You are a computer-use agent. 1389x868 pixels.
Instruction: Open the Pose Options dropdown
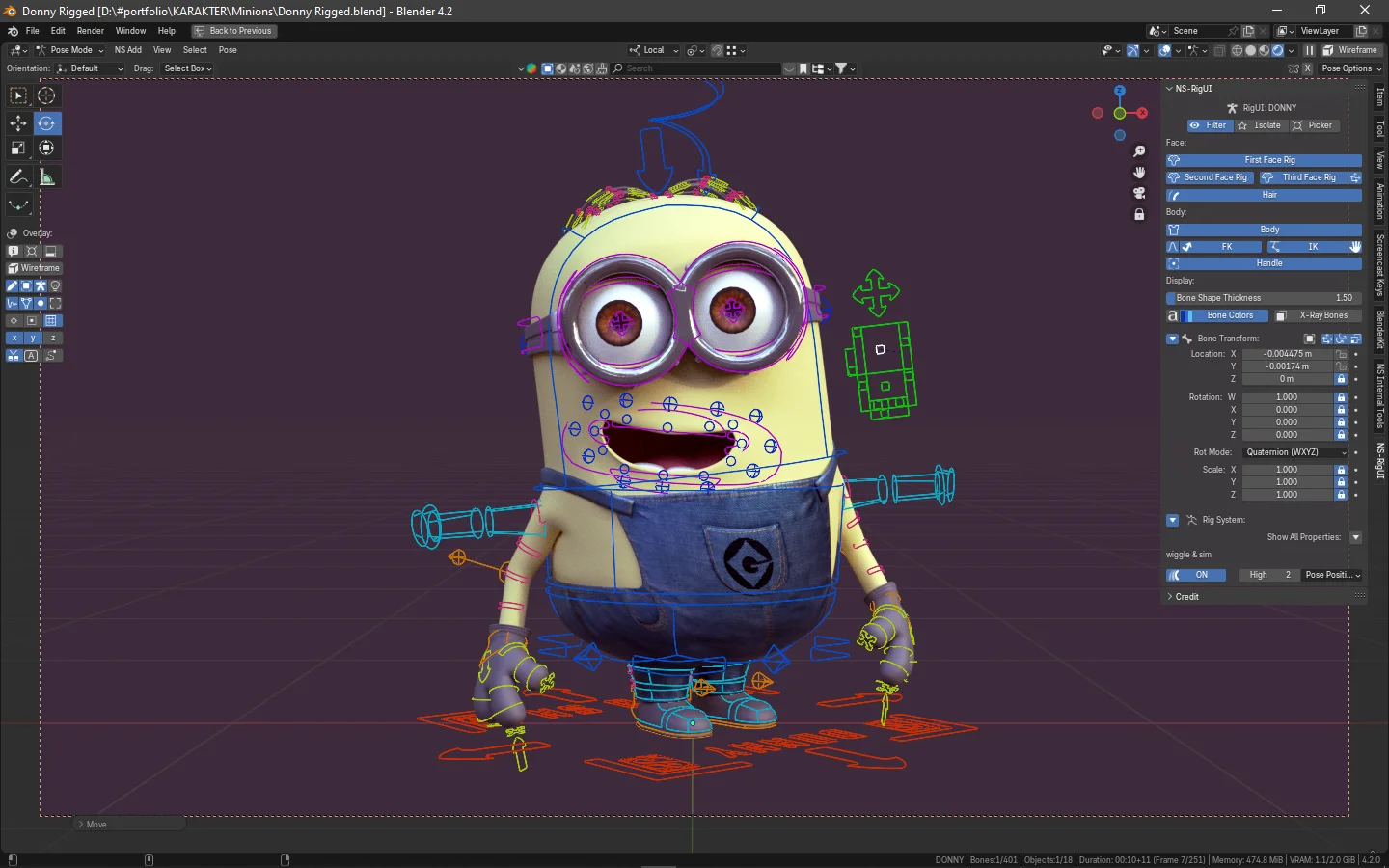(x=1350, y=68)
